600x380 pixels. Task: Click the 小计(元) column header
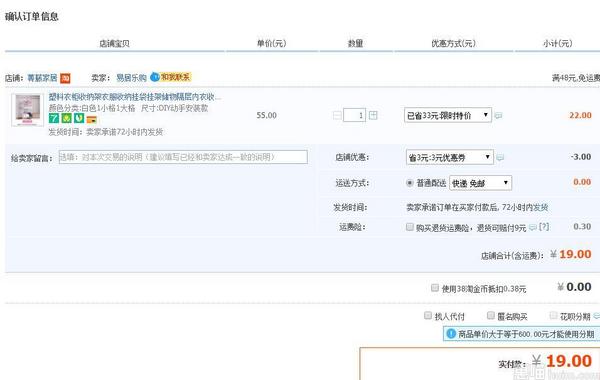click(558, 43)
